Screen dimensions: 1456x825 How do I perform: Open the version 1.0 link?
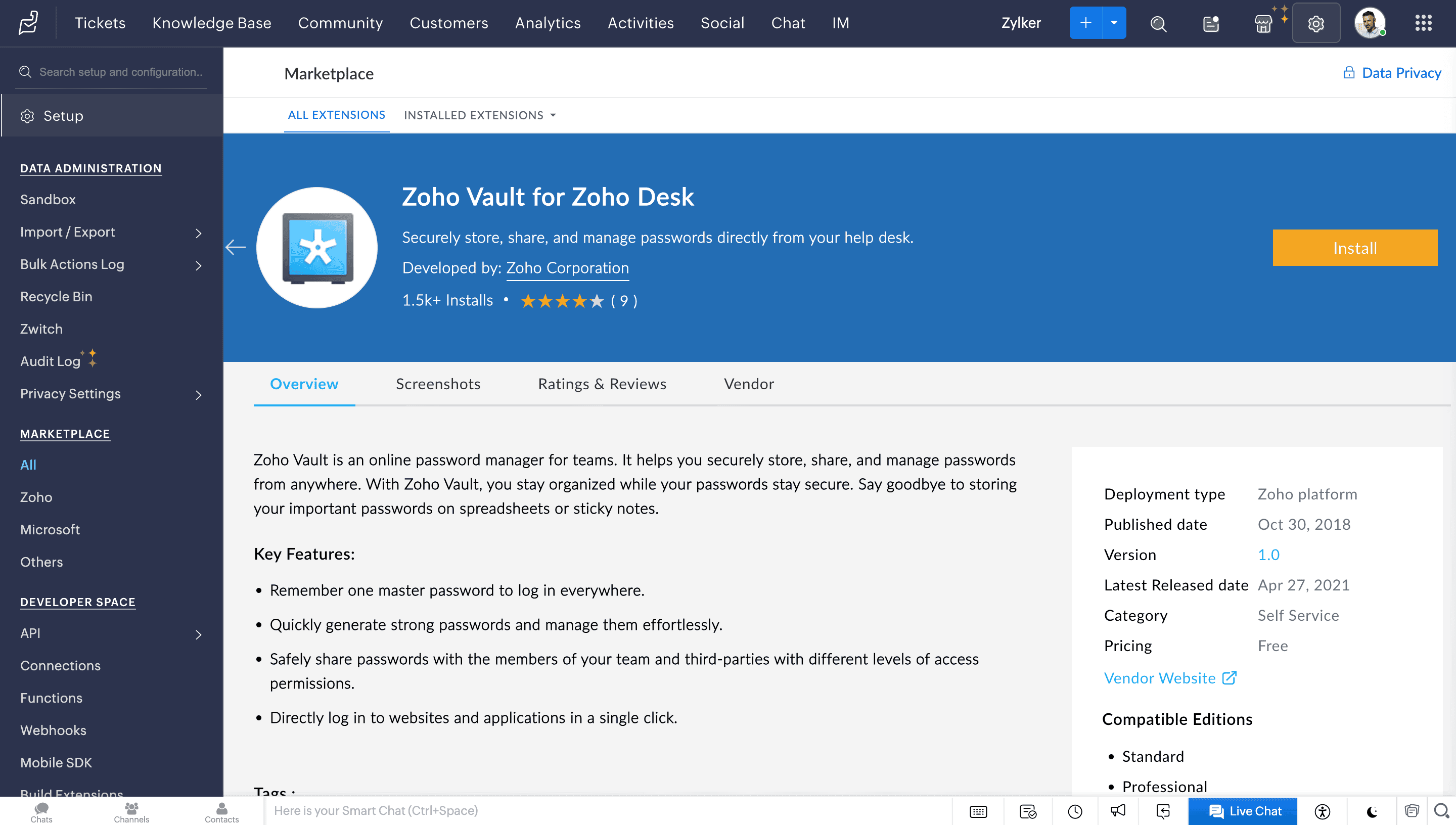pyautogui.click(x=1268, y=555)
